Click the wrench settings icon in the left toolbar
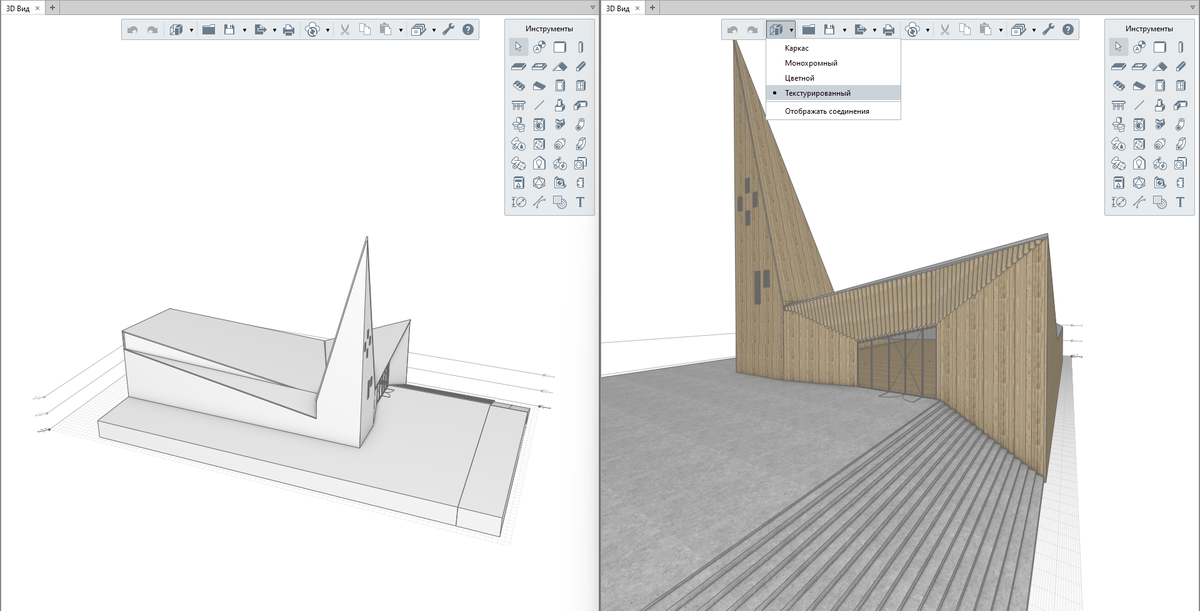1200x611 pixels. (448, 30)
